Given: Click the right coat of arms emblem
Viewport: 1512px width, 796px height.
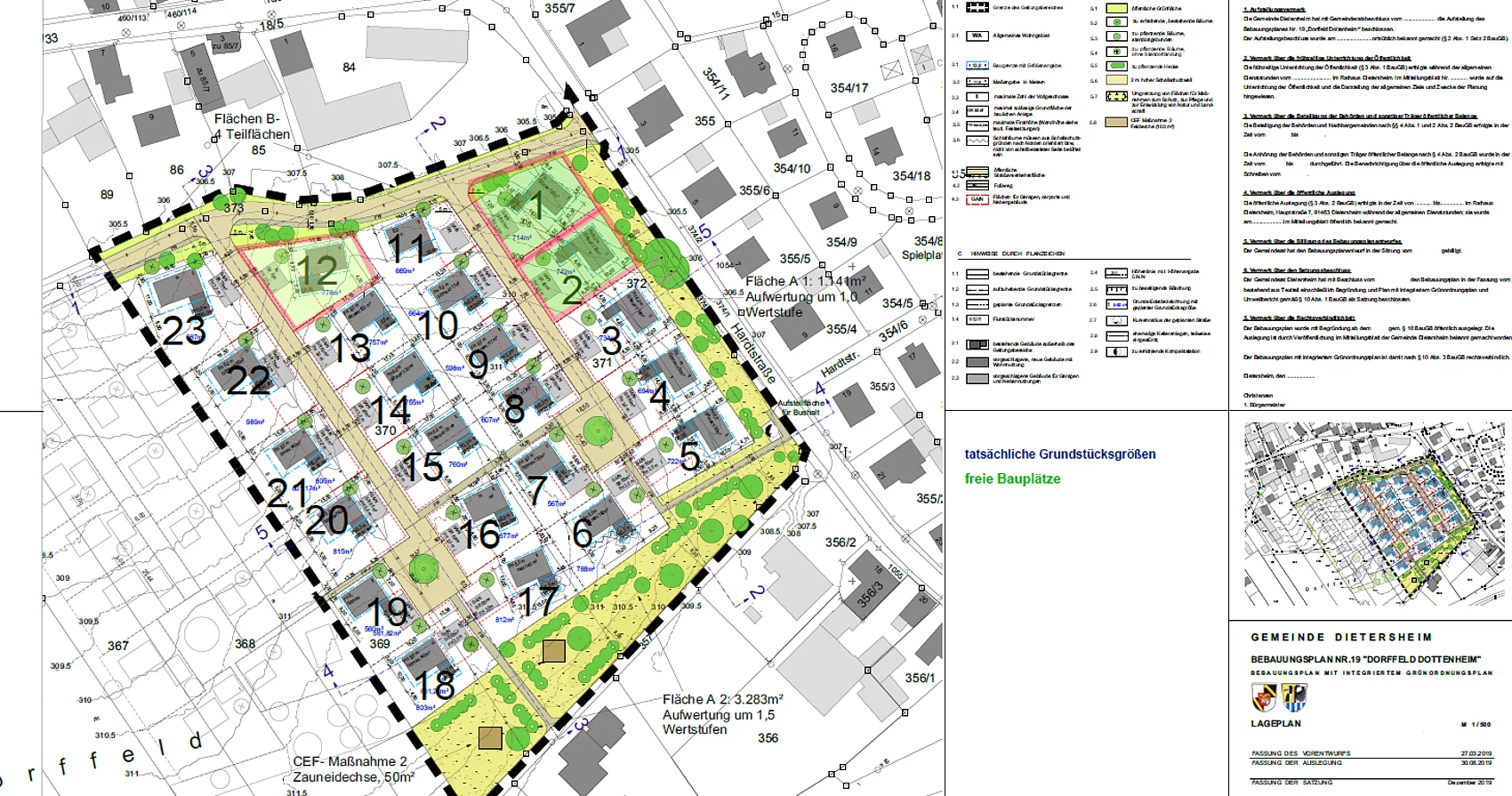Looking at the screenshot, I should pos(1294,697).
